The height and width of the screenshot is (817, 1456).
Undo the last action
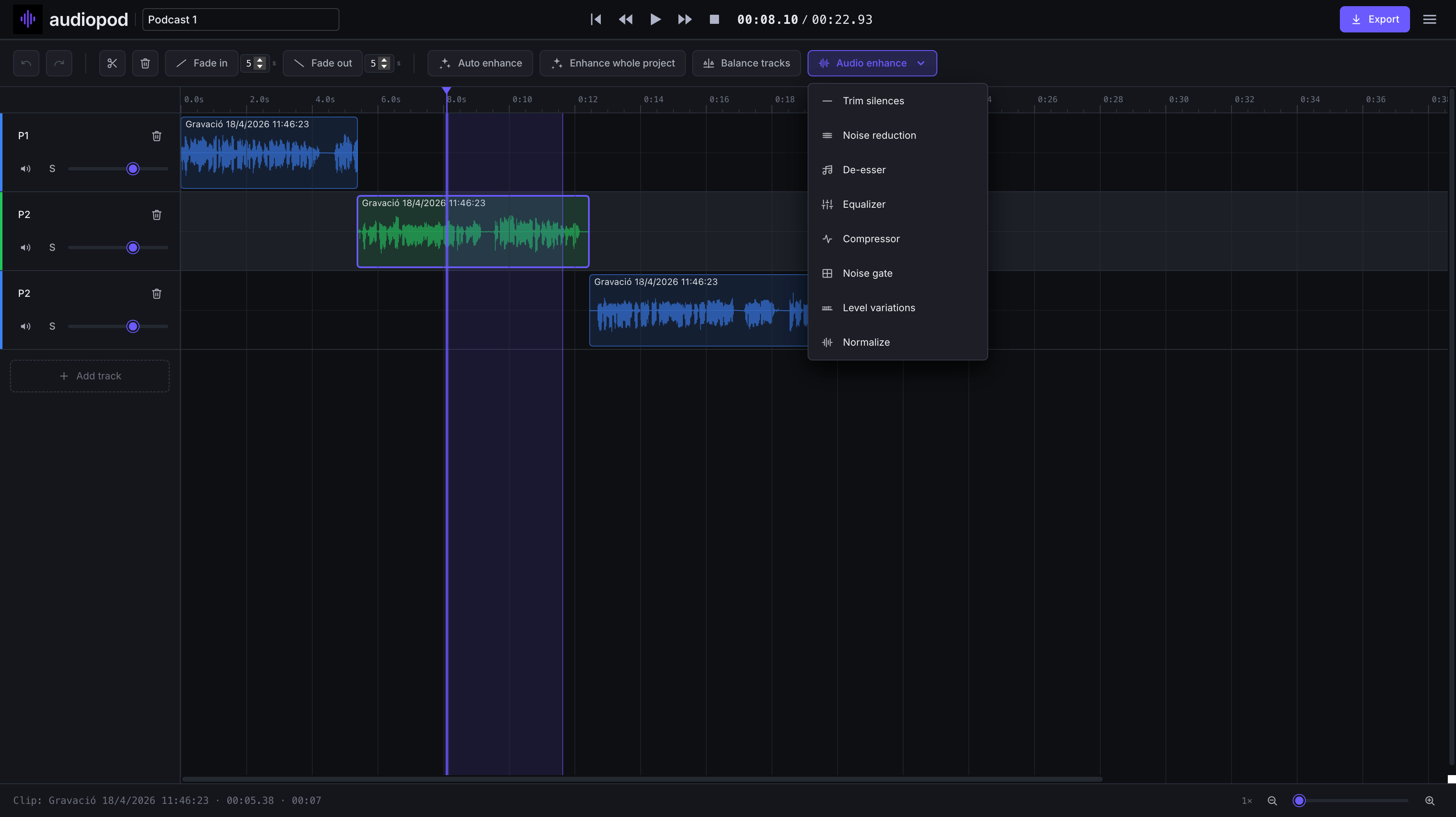26,63
